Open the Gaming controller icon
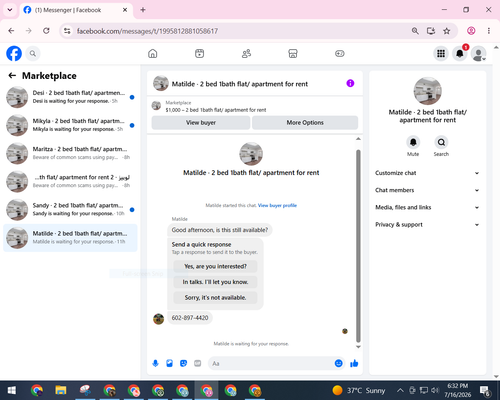This screenshot has height=400, width=500. point(340,53)
